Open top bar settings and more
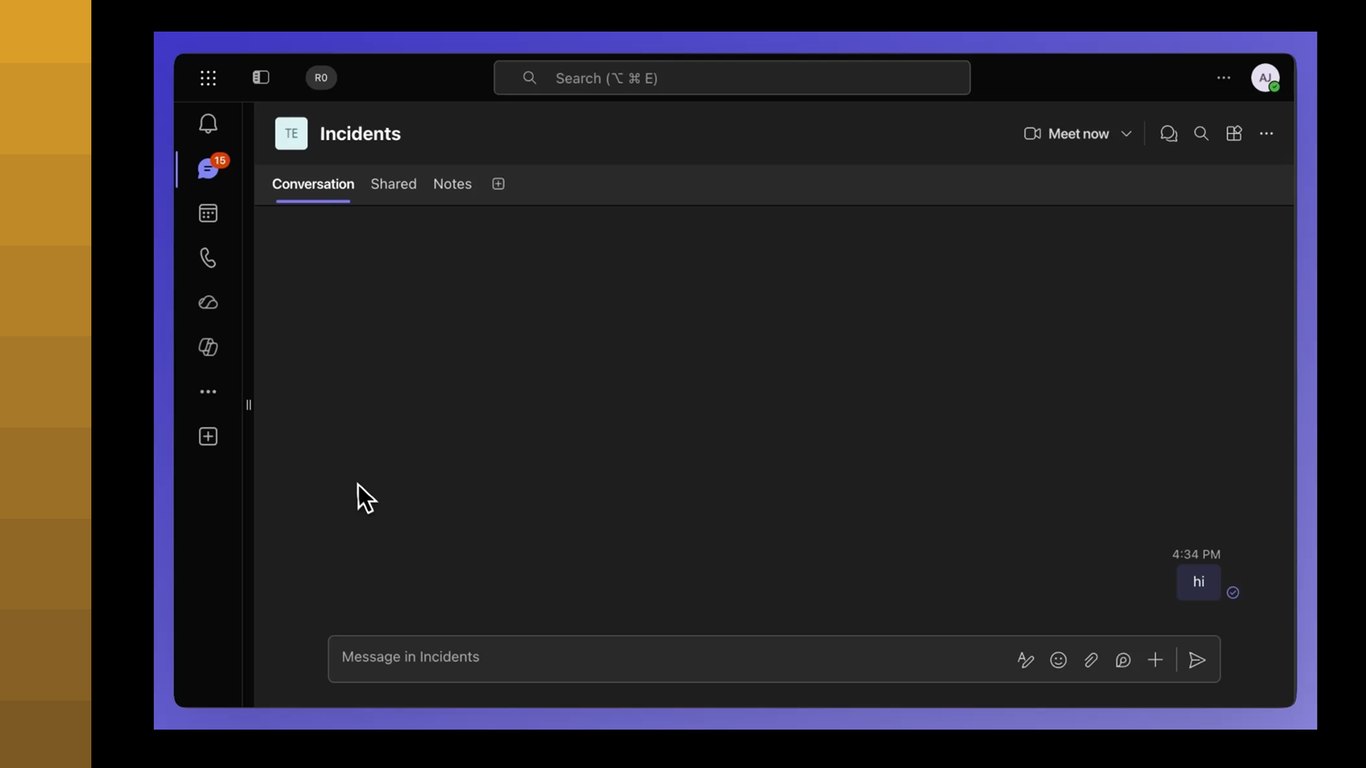Viewport: 1366px width, 768px height. pyautogui.click(x=1223, y=78)
